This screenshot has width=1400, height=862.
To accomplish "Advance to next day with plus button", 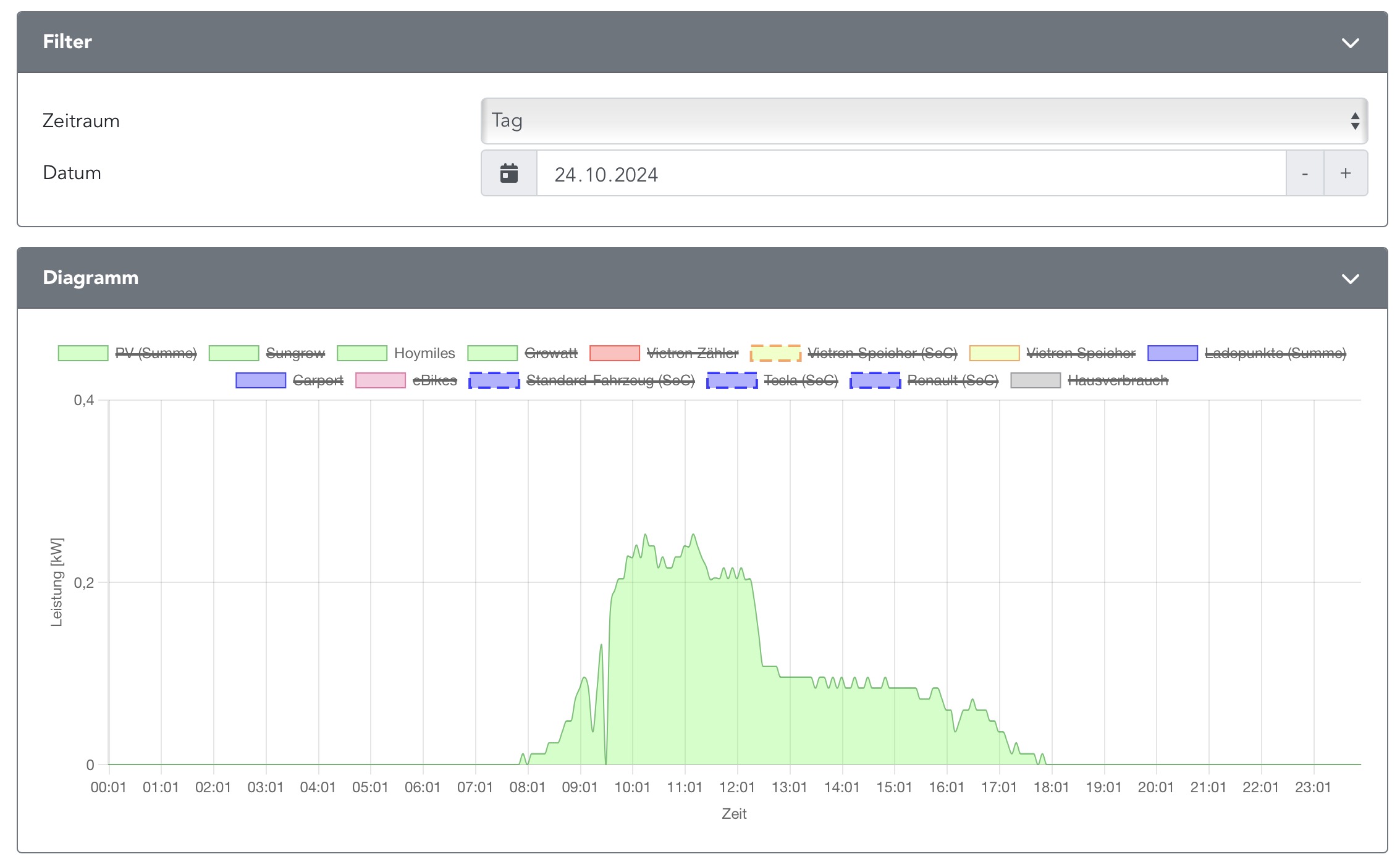I will click(x=1345, y=174).
